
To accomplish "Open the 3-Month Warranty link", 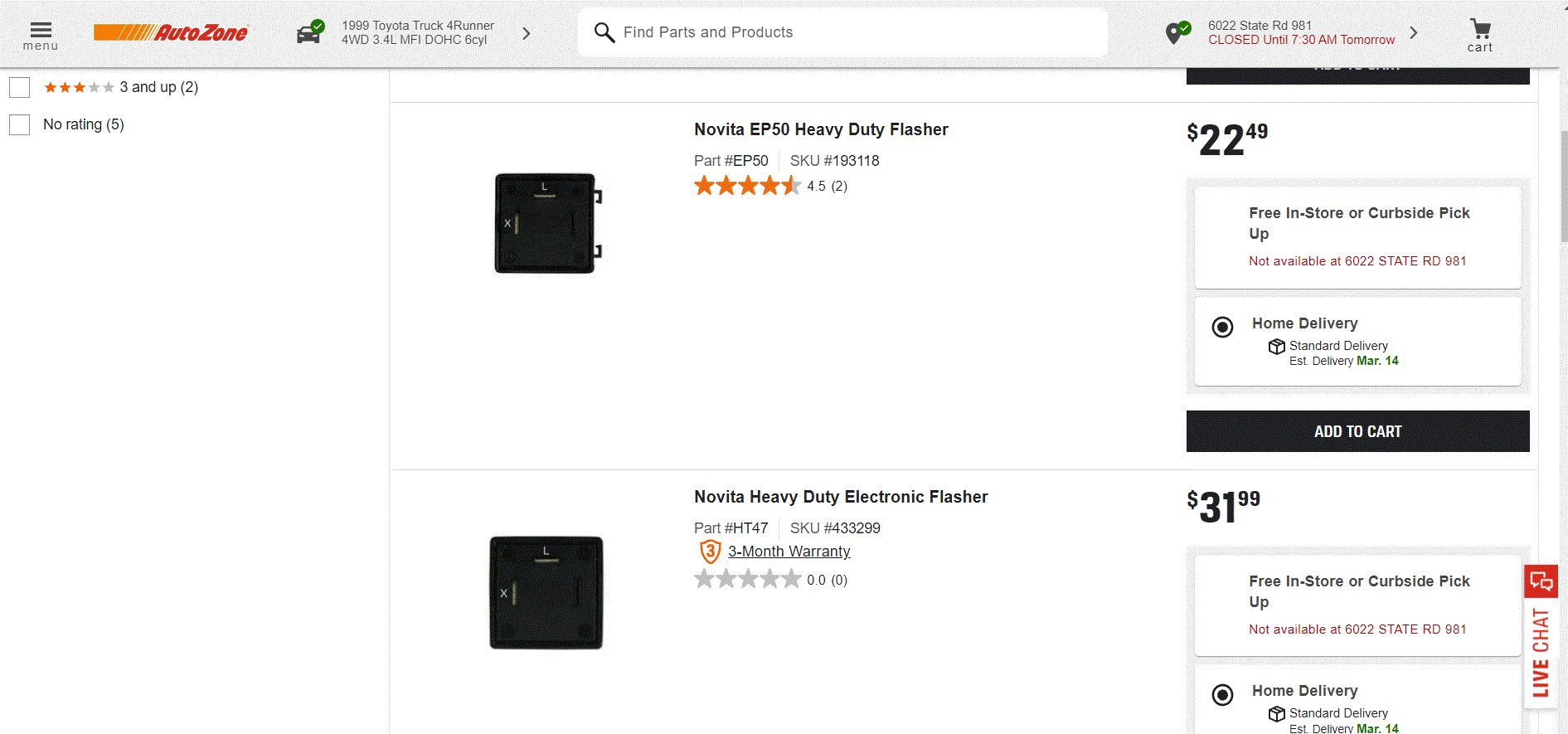I will 789,552.
